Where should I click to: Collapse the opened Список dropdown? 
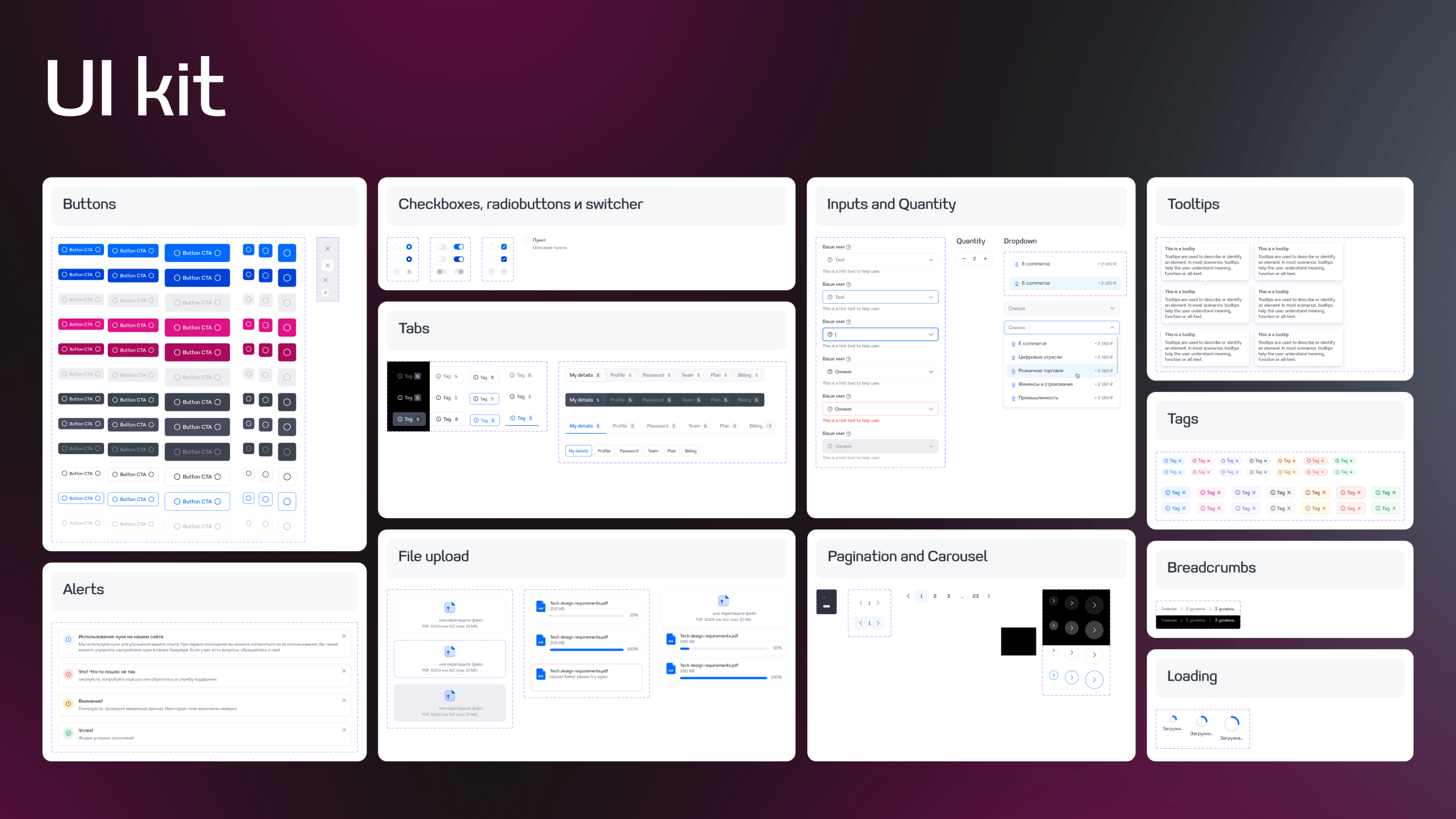[1112, 328]
